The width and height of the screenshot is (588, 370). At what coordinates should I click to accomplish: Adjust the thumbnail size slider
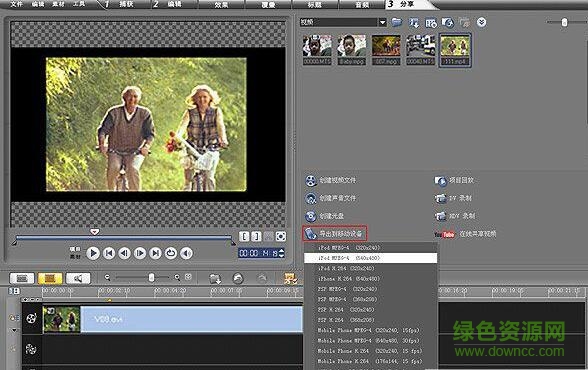coord(564,22)
